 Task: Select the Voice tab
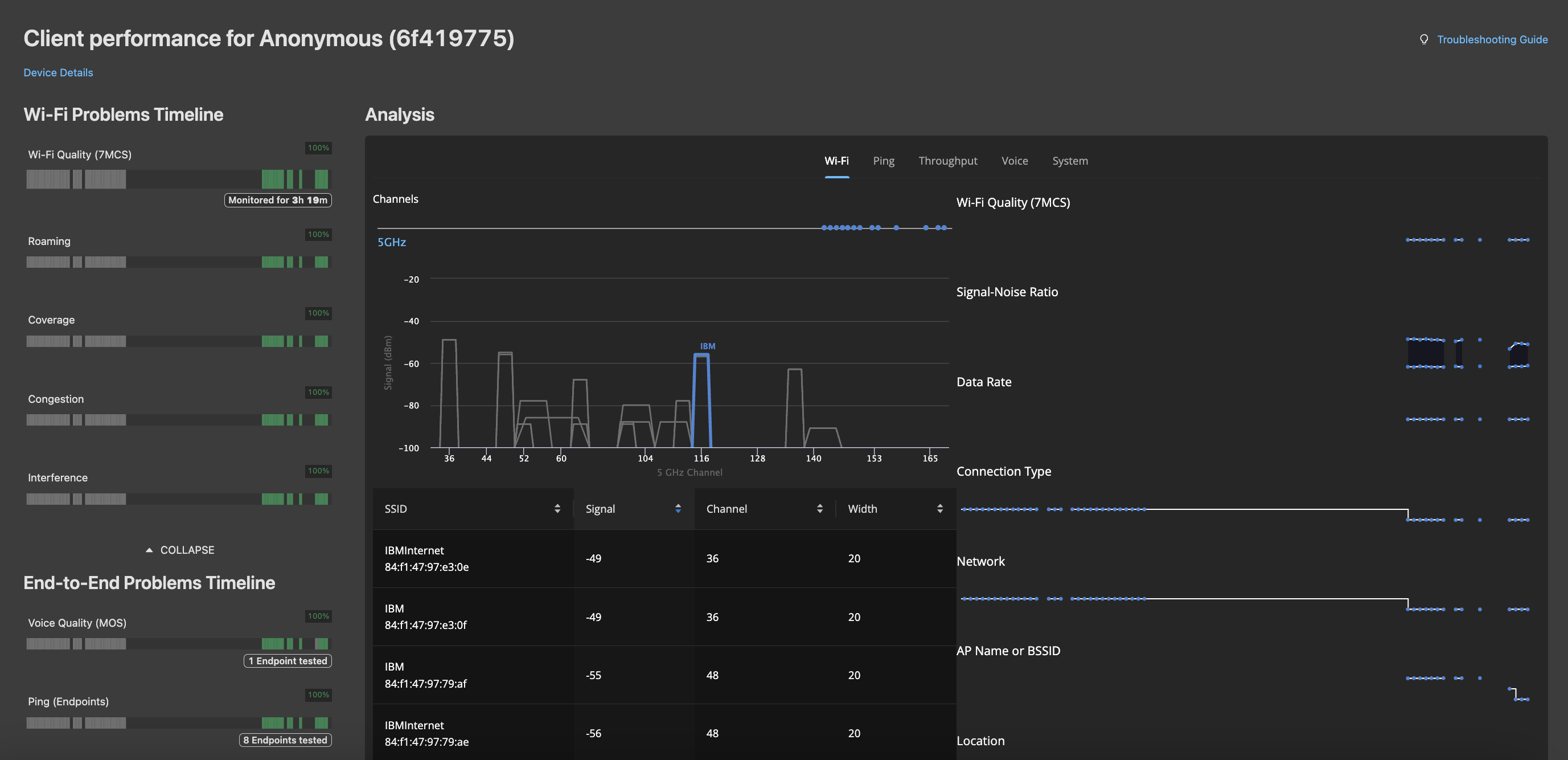pyautogui.click(x=1014, y=160)
